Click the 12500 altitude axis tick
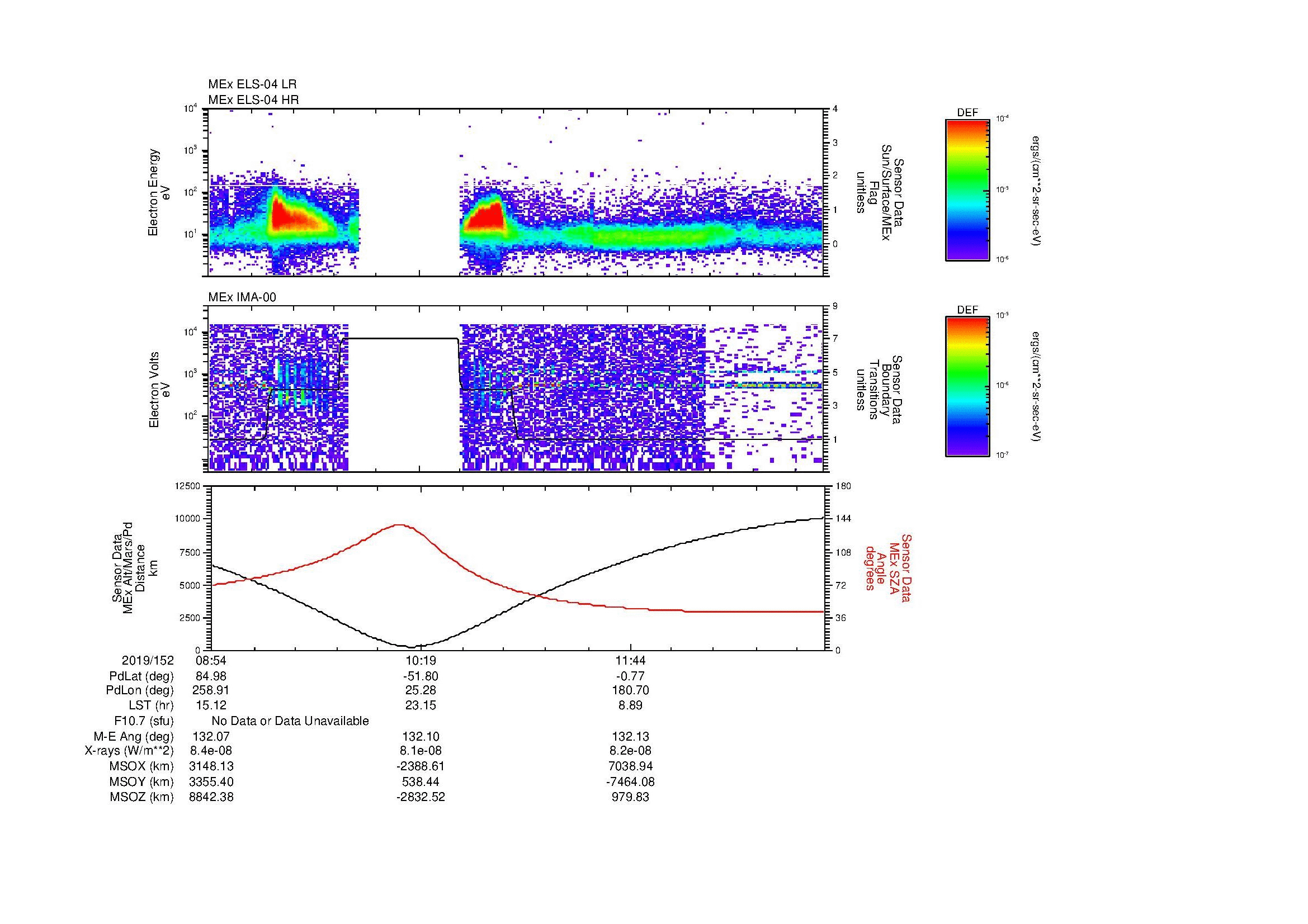This screenshot has width=1308, height=924. coord(187,486)
